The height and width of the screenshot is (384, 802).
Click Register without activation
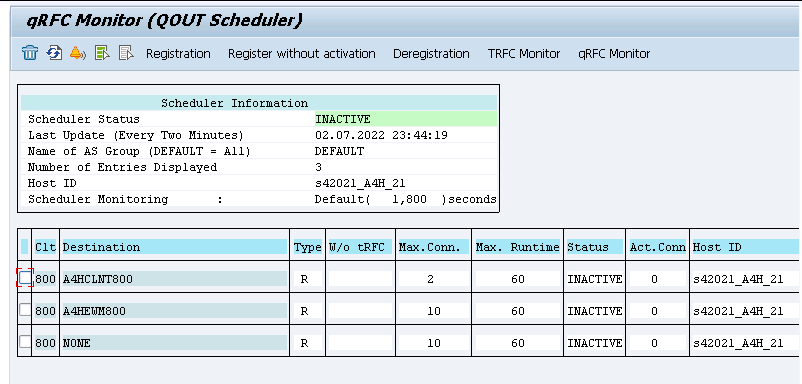(x=302, y=54)
